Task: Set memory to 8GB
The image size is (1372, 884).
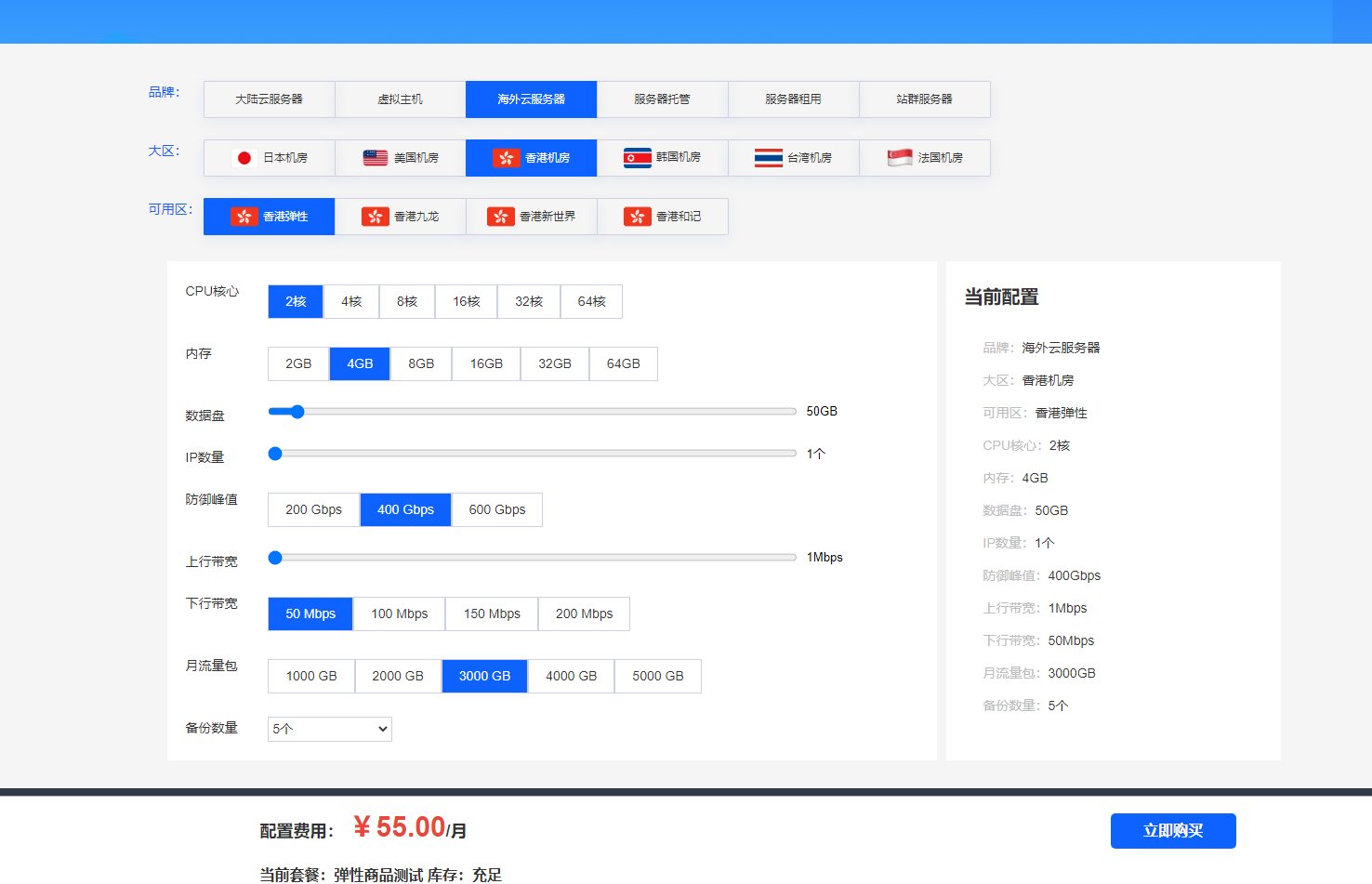Action: pyautogui.click(x=421, y=364)
